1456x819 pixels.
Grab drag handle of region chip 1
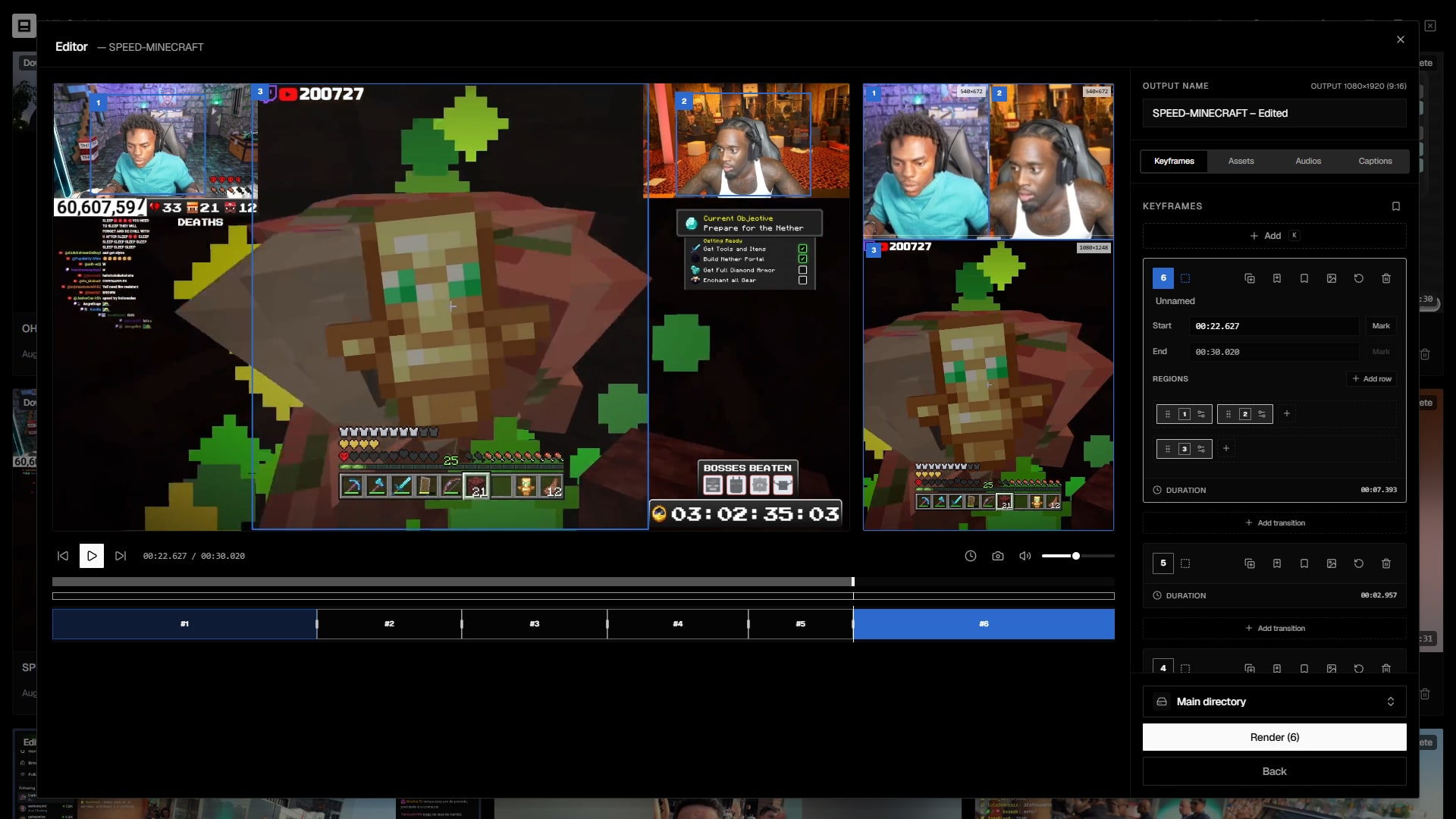1168,414
